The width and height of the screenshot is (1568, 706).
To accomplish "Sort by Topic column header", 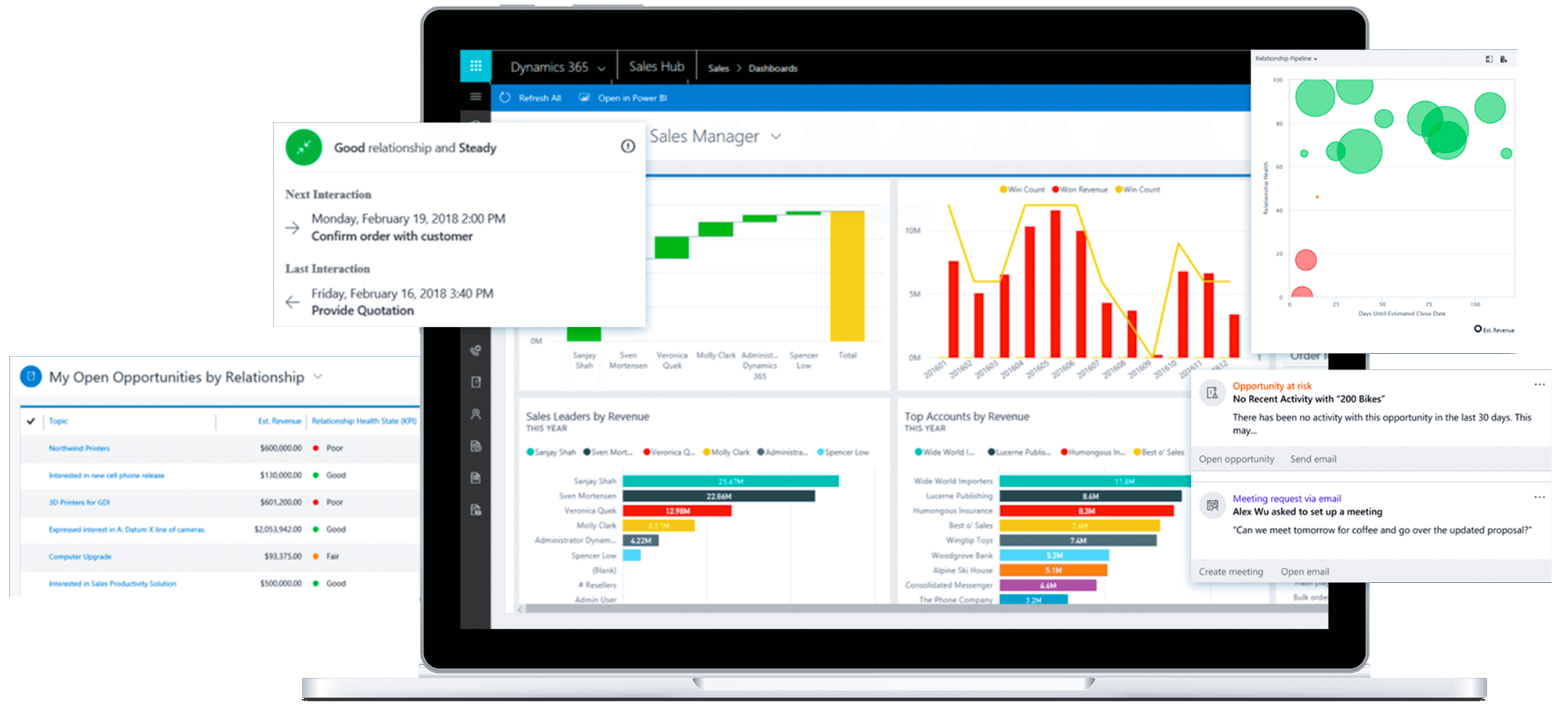I will pos(59,421).
